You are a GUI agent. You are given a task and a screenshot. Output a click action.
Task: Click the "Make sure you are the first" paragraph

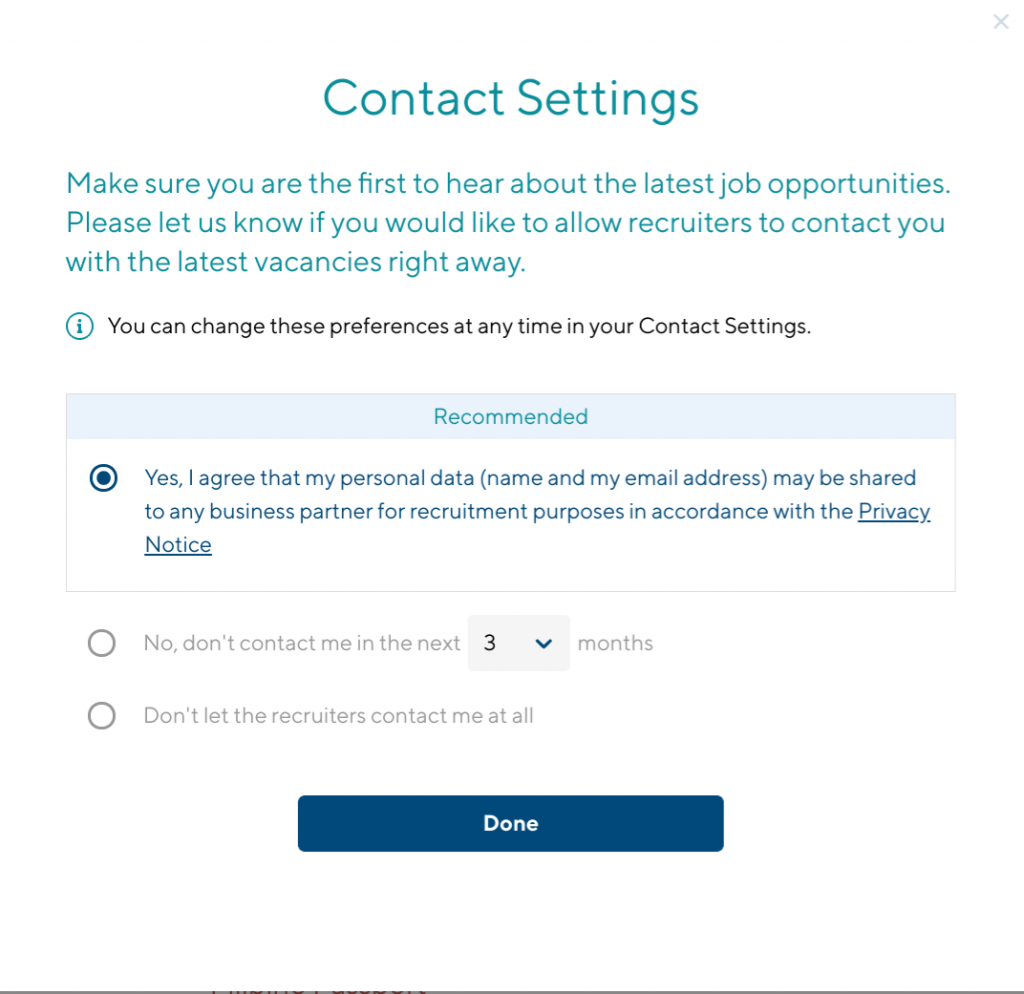point(507,184)
